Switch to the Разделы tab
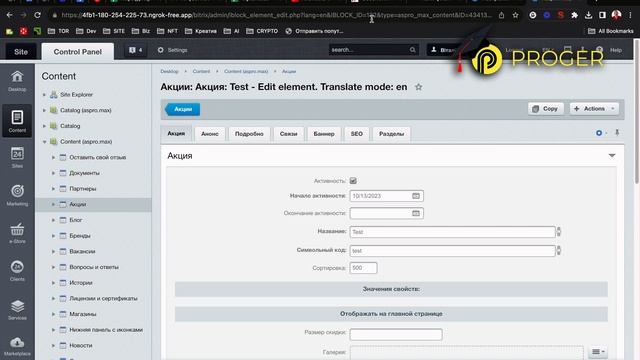This screenshot has height=360, width=640. tap(391, 134)
